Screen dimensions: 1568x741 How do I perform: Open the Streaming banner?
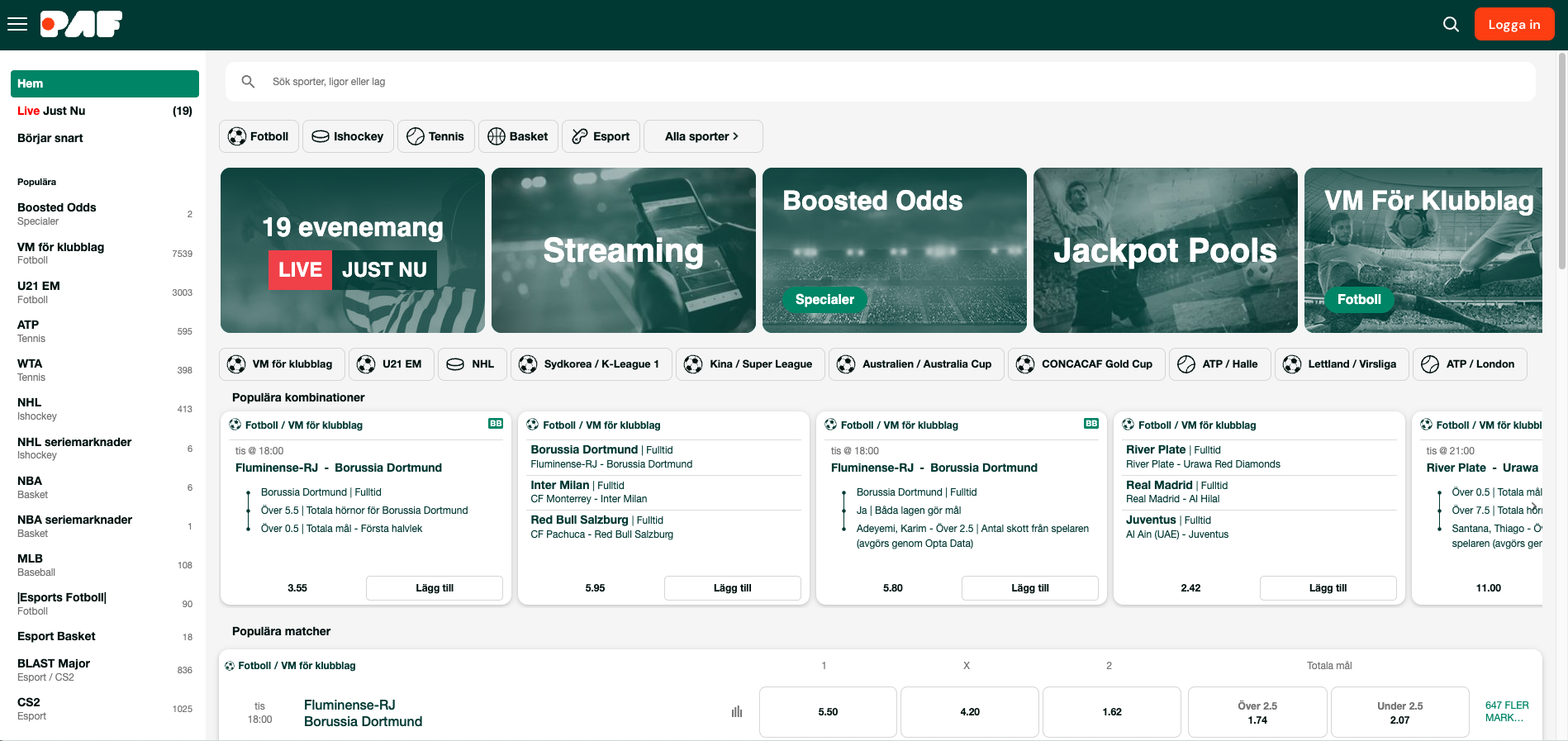coord(624,250)
